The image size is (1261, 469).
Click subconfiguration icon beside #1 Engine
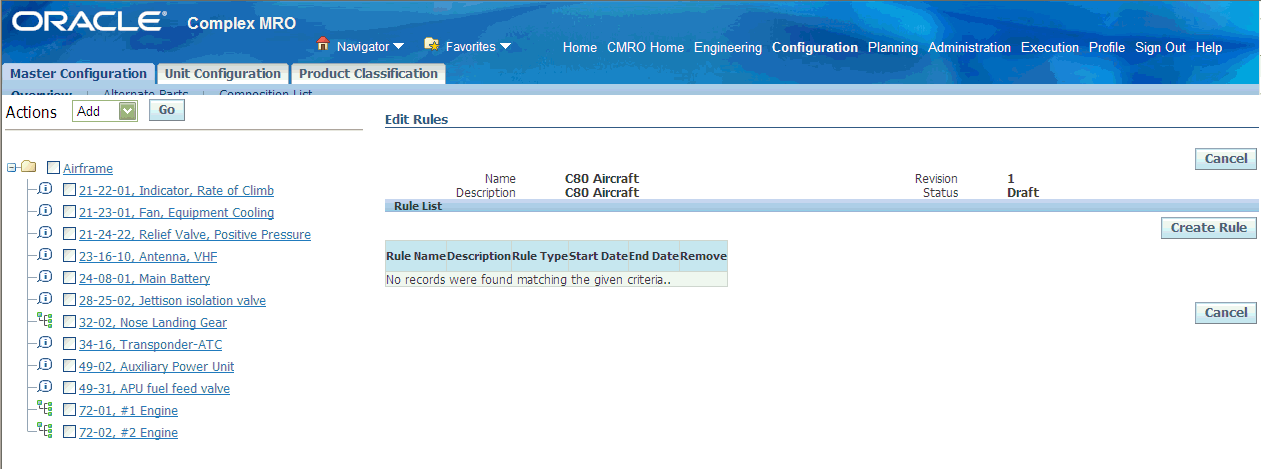pos(45,409)
